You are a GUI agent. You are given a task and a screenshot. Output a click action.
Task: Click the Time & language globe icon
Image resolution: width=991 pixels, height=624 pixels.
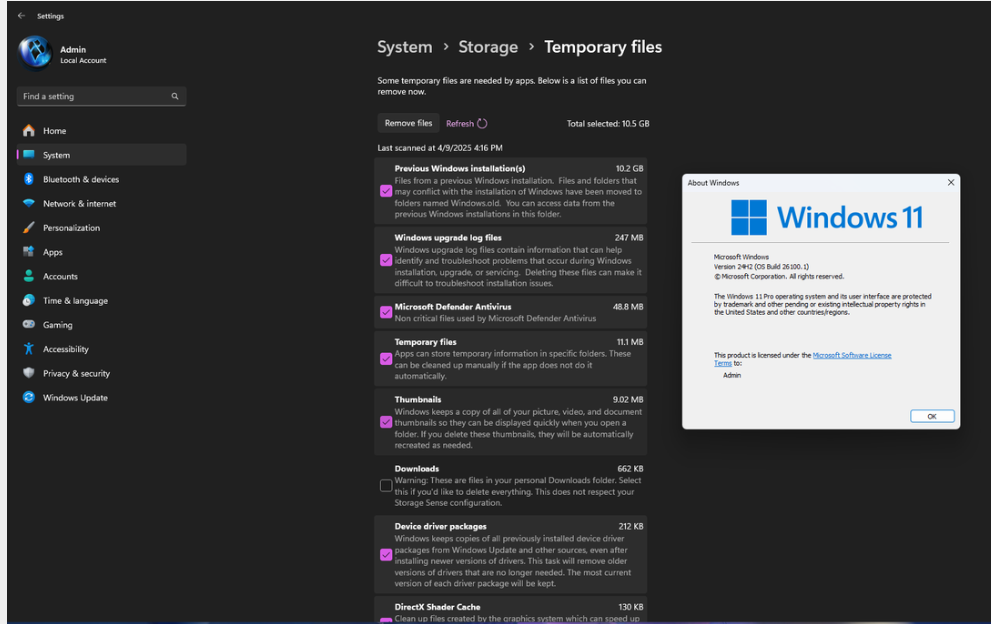28,300
